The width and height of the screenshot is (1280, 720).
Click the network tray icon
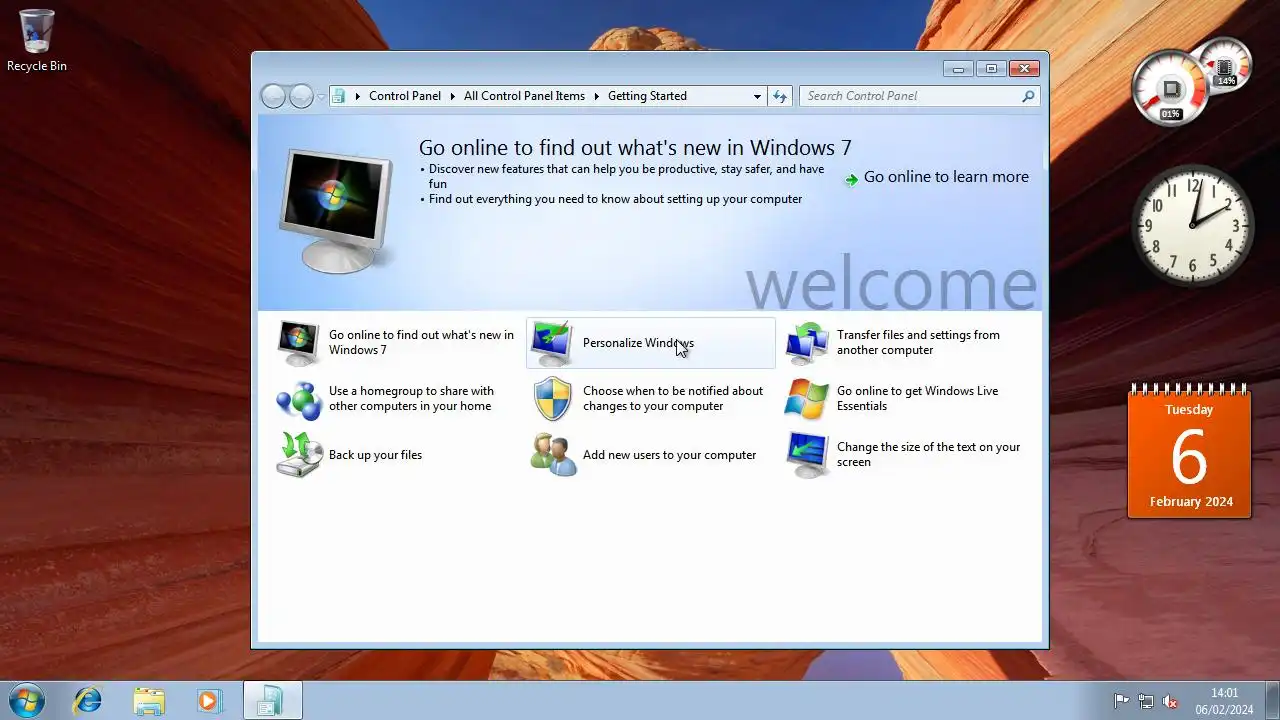point(1146,702)
